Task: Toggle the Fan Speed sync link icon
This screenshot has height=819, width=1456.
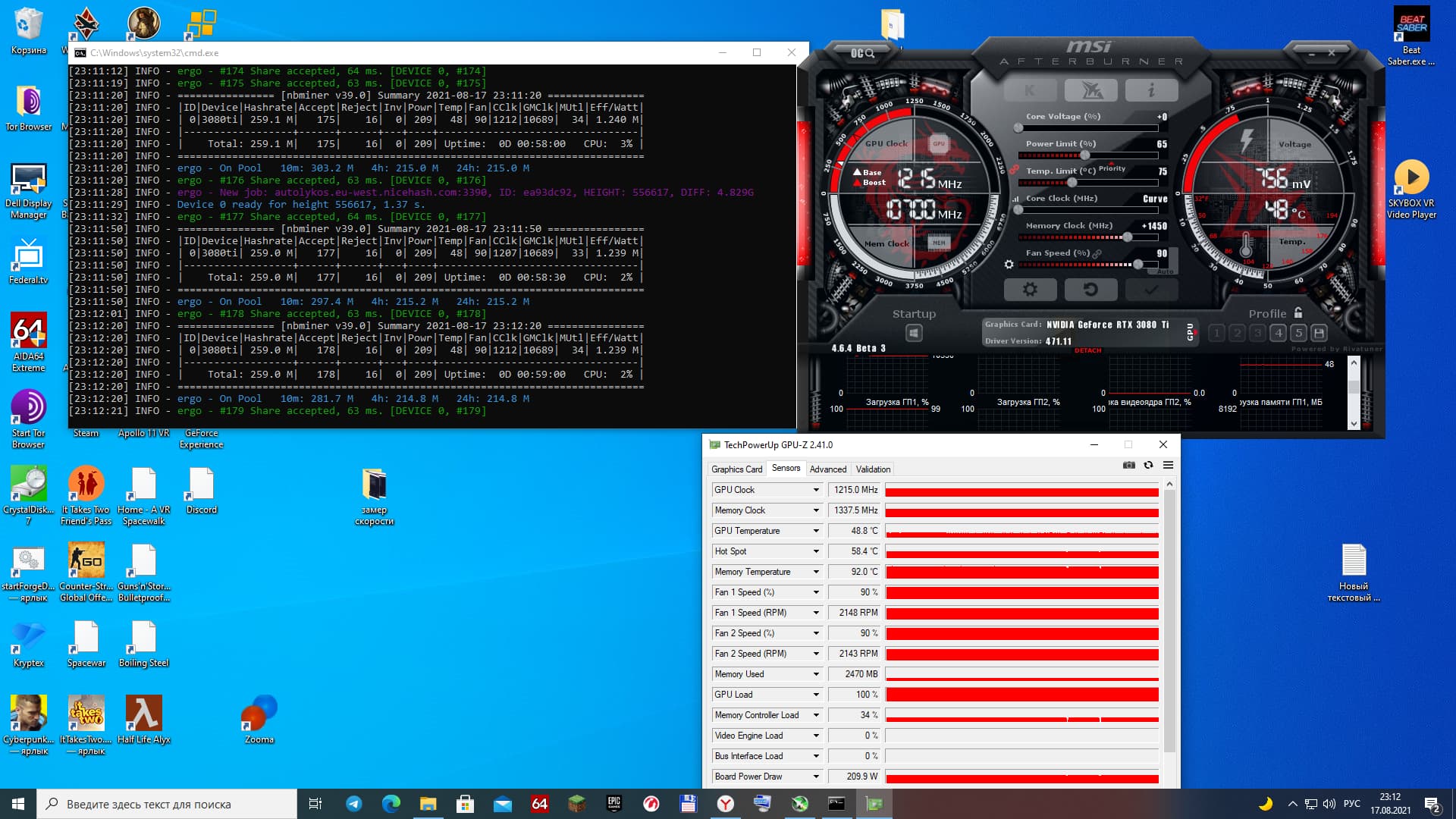Action: click(x=1097, y=253)
